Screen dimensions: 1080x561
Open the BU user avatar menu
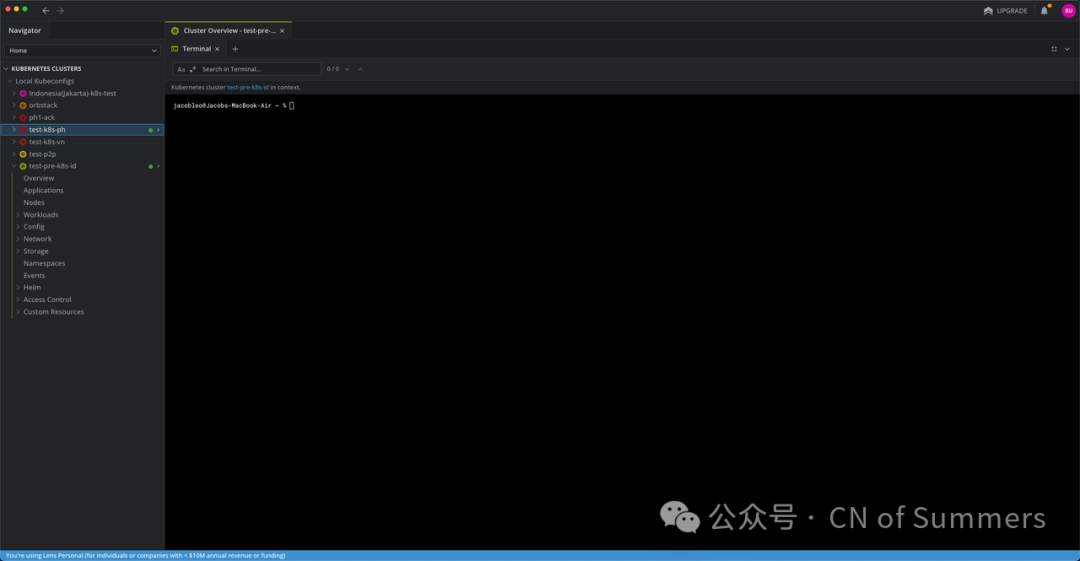click(x=1068, y=10)
